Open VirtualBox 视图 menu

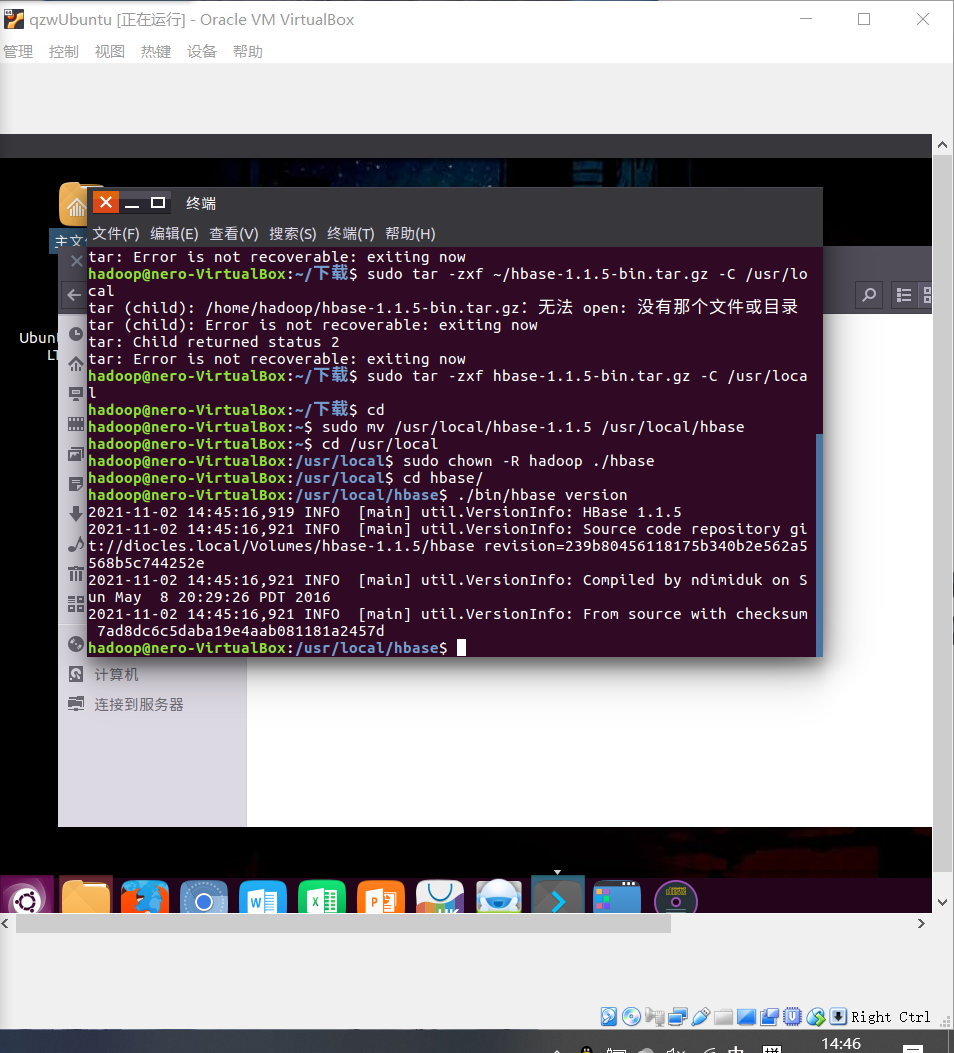[109, 52]
